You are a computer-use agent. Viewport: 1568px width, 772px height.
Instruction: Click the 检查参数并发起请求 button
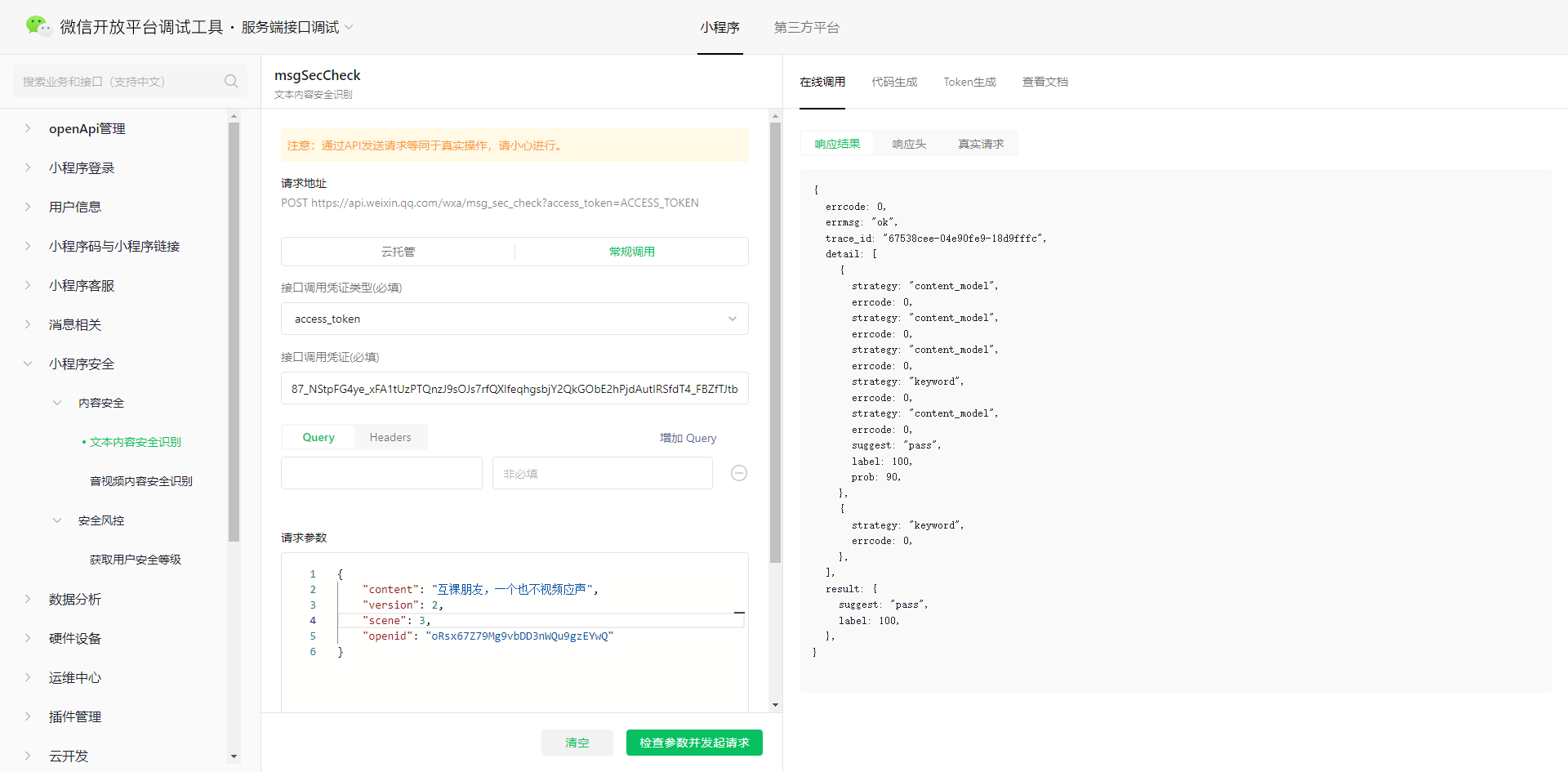click(x=694, y=743)
